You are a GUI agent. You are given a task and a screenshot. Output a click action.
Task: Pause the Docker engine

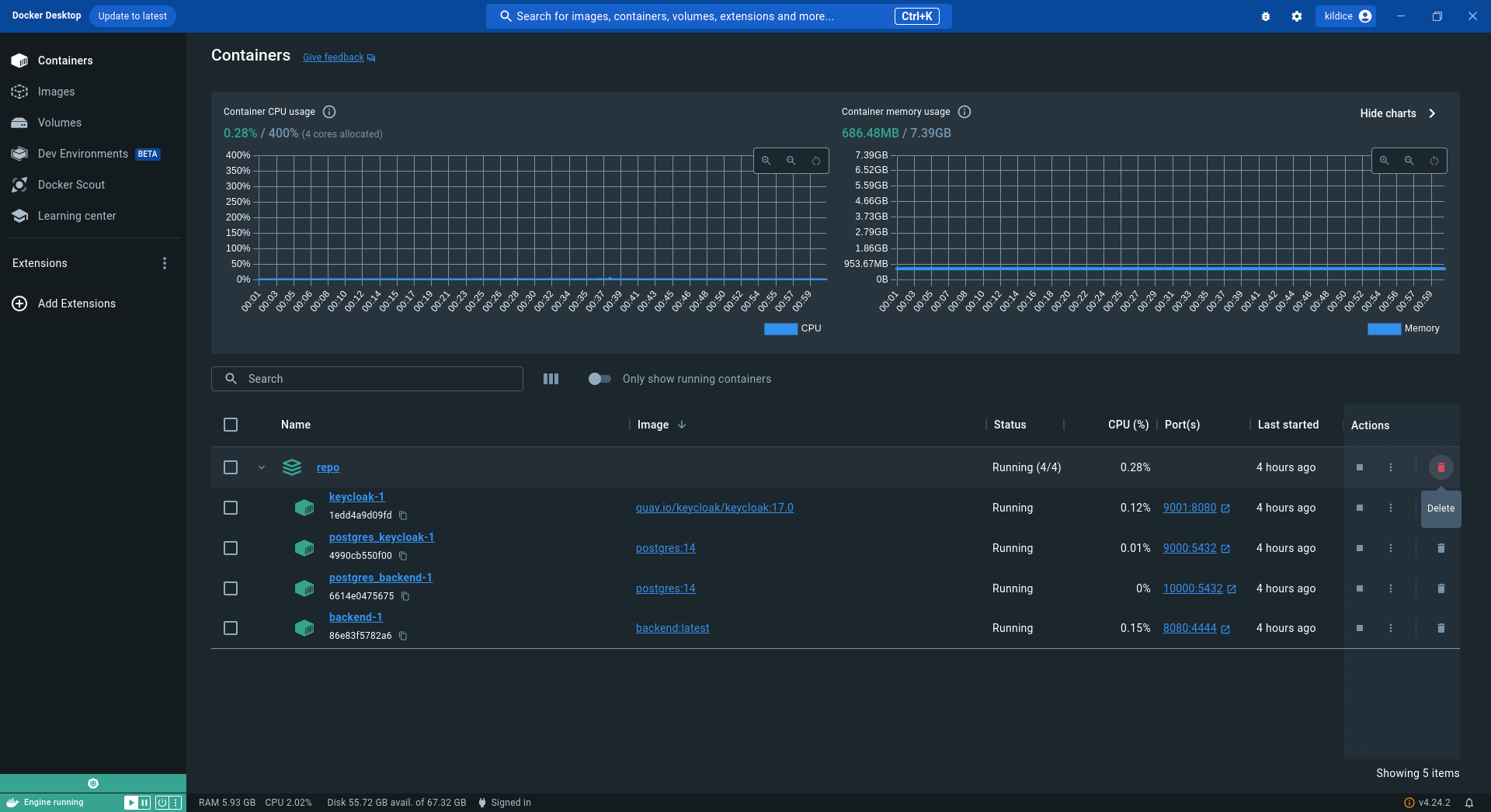tap(144, 803)
